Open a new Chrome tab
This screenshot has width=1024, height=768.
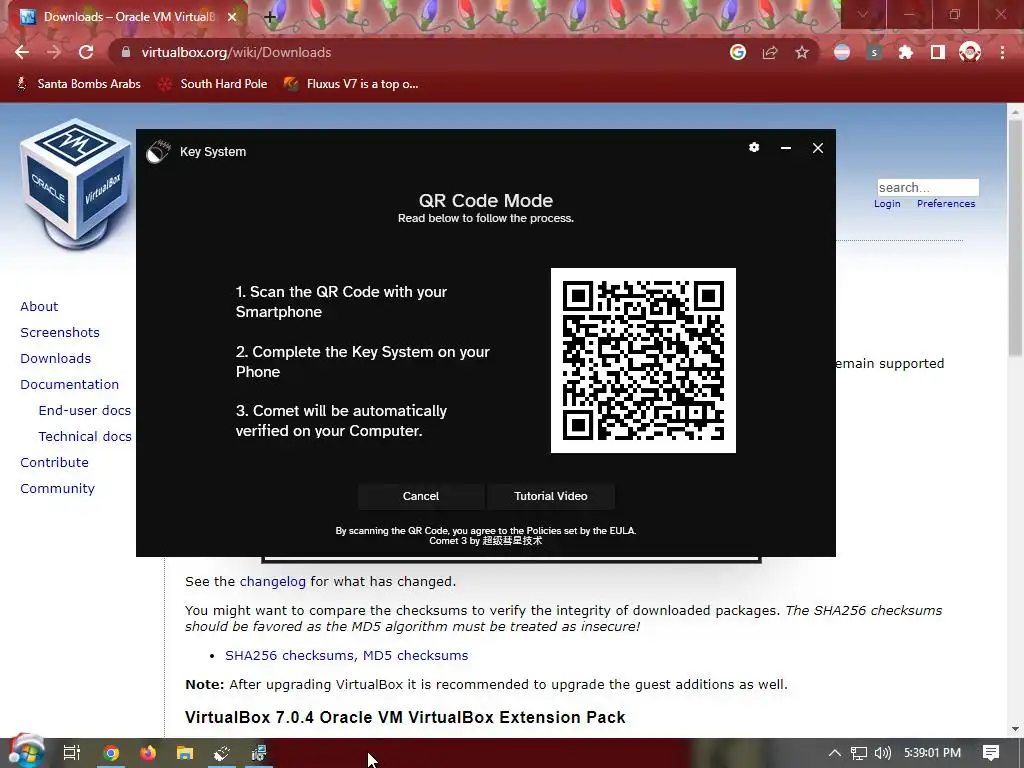click(270, 17)
